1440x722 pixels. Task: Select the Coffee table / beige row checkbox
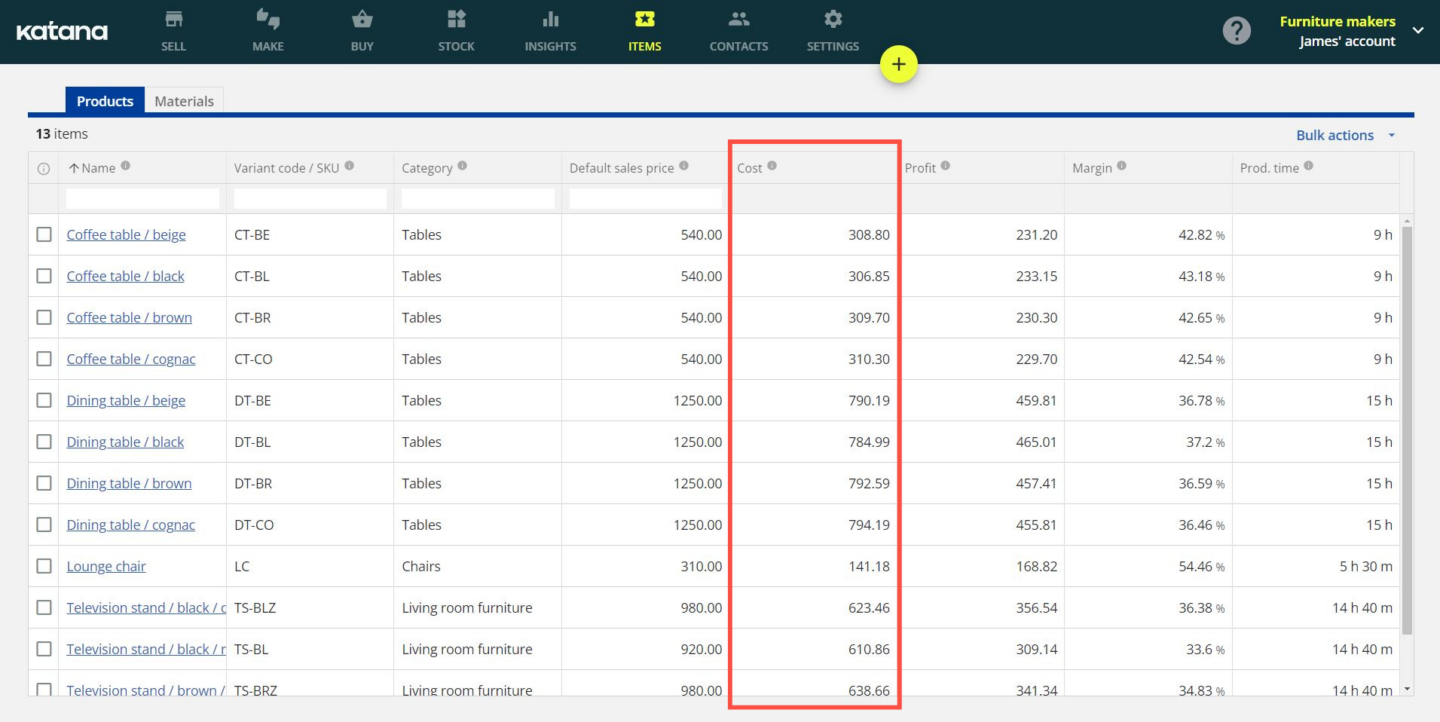click(x=43, y=234)
